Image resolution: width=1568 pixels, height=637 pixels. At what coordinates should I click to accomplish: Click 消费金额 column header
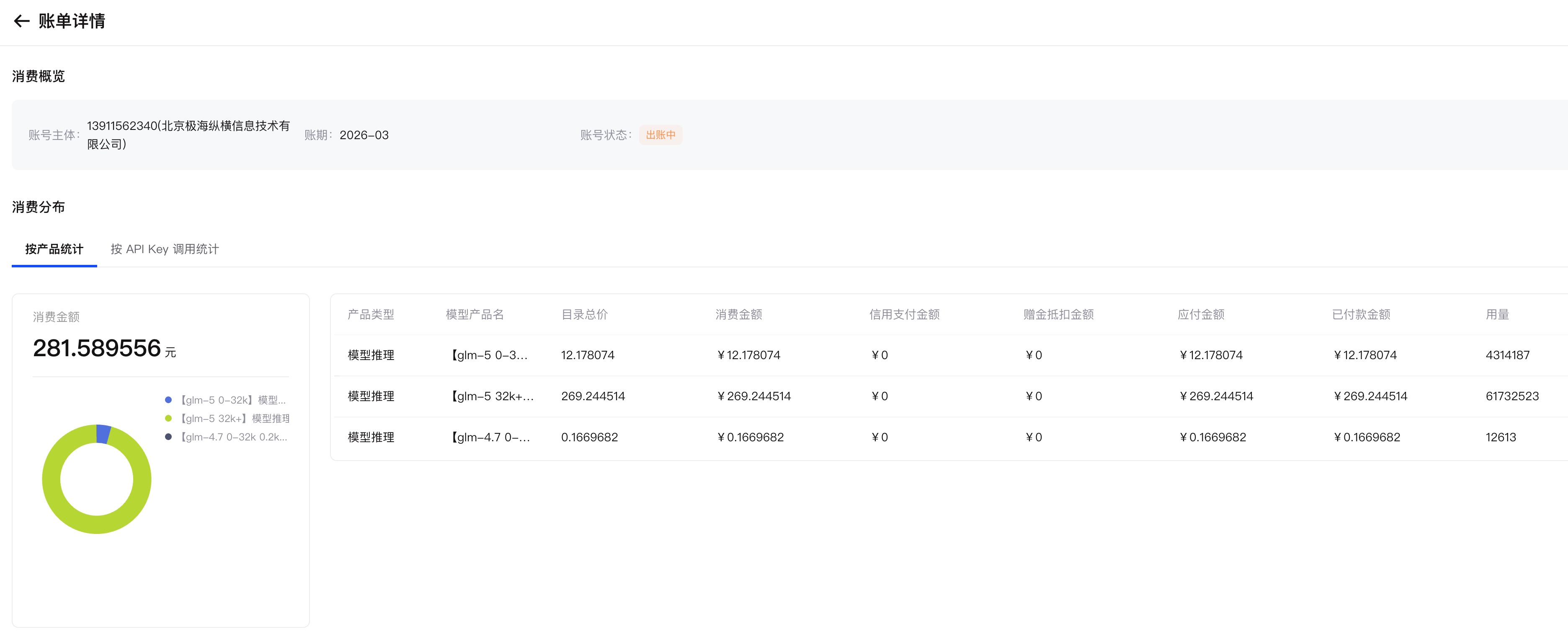click(x=738, y=314)
